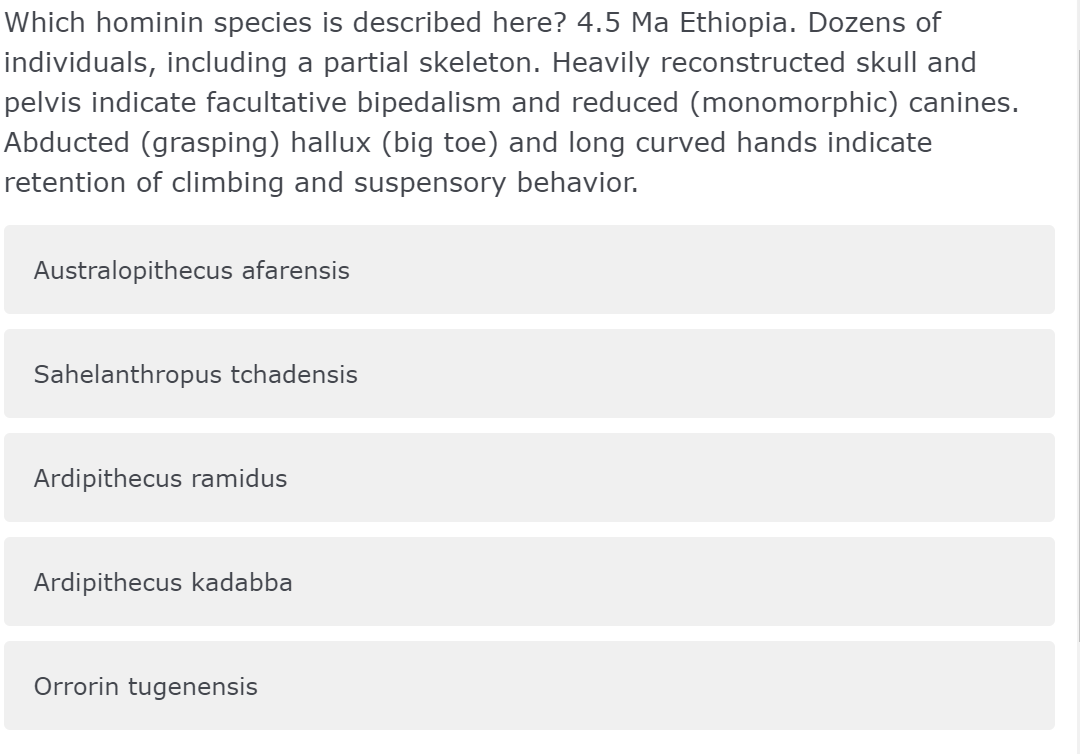Click the answer ending in tugenensis
The width and height of the screenshot is (1080, 754).
[146, 686]
